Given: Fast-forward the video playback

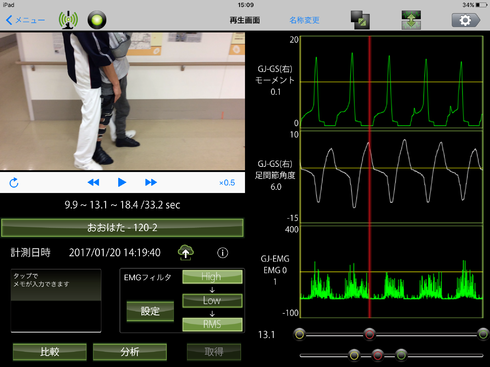Looking at the screenshot, I should (151, 182).
